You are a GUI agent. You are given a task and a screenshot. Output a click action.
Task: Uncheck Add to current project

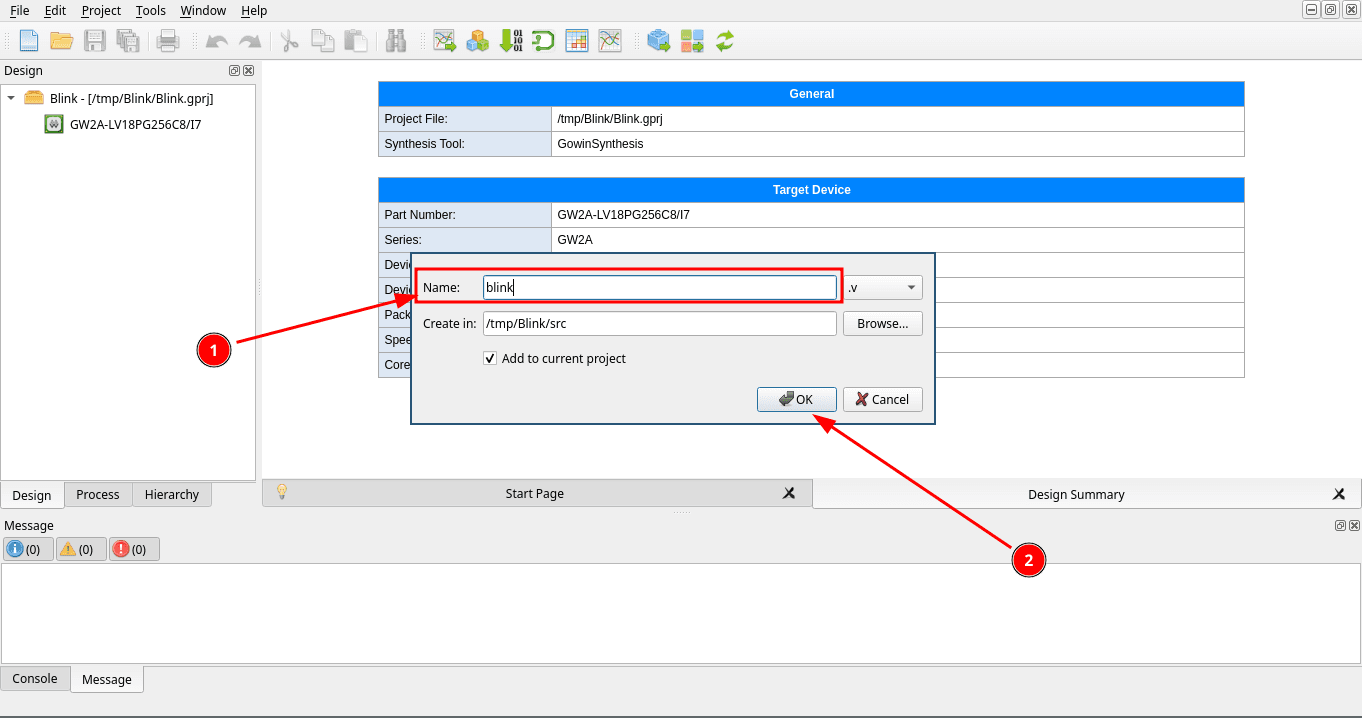click(x=490, y=358)
